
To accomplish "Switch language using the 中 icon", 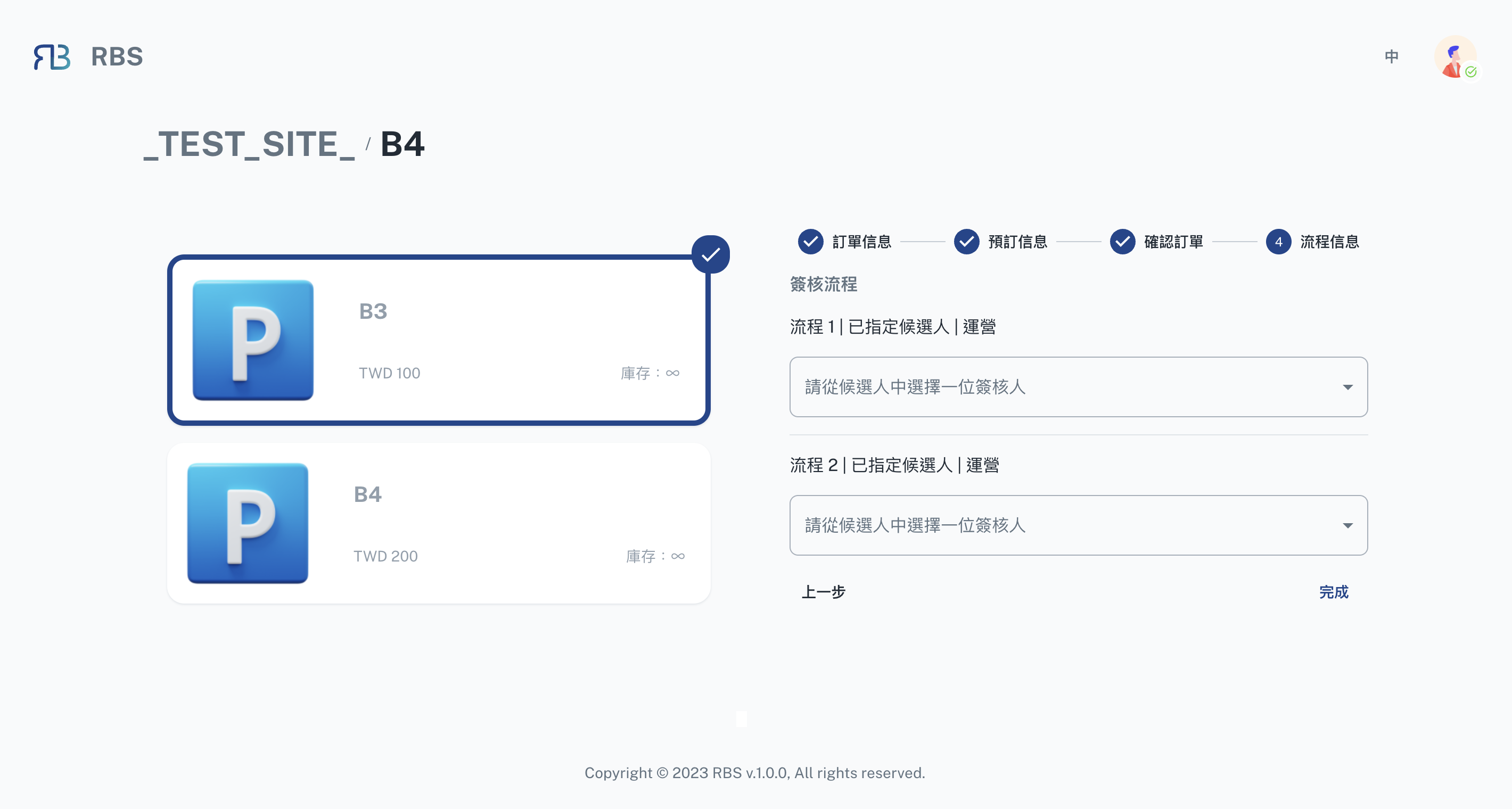I will (1391, 56).
